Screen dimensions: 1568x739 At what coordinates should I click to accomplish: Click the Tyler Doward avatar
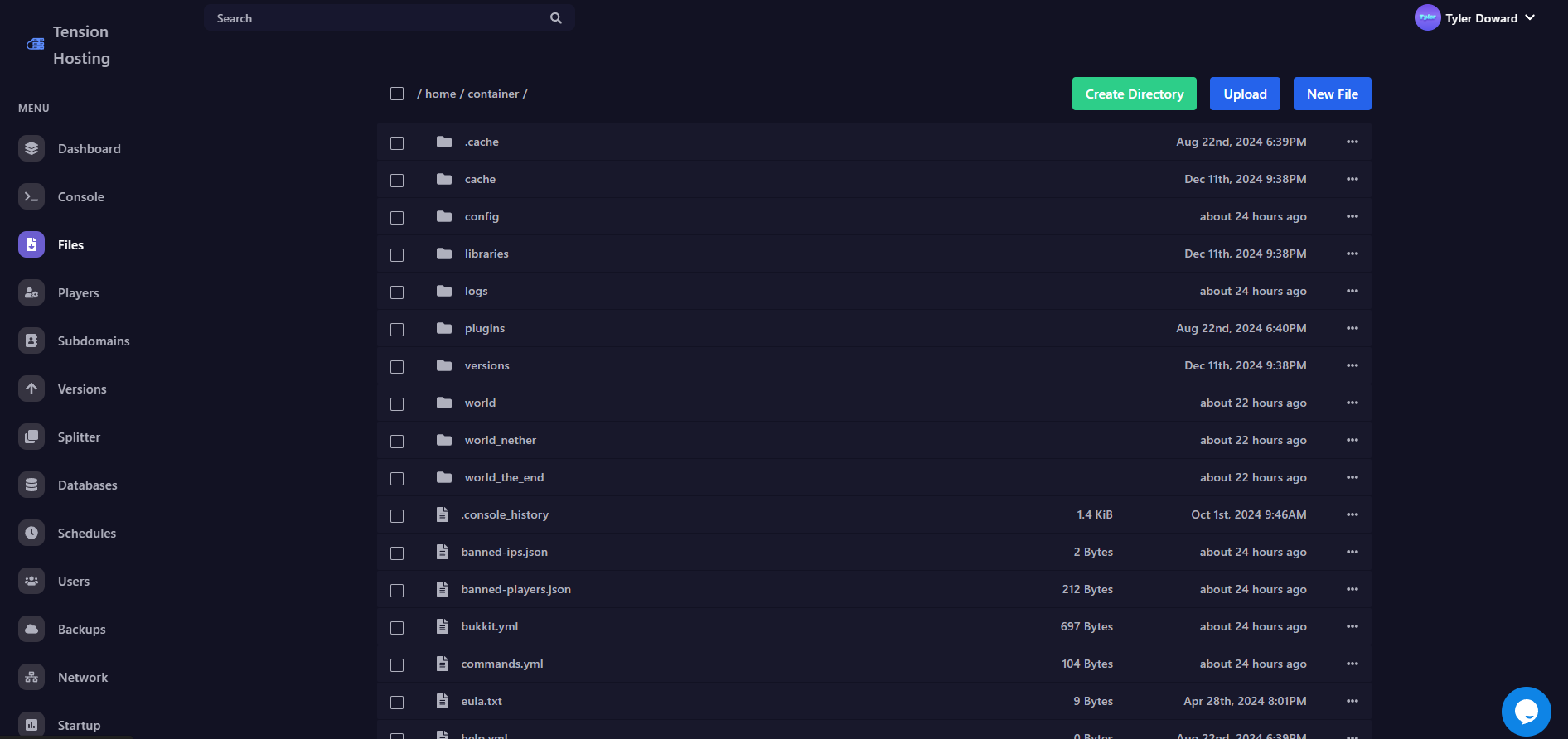tap(1427, 17)
